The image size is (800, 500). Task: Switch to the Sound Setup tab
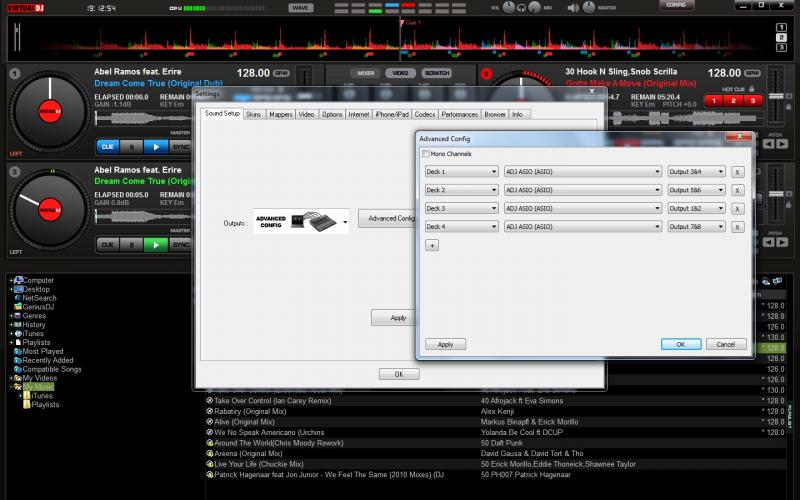[222, 114]
